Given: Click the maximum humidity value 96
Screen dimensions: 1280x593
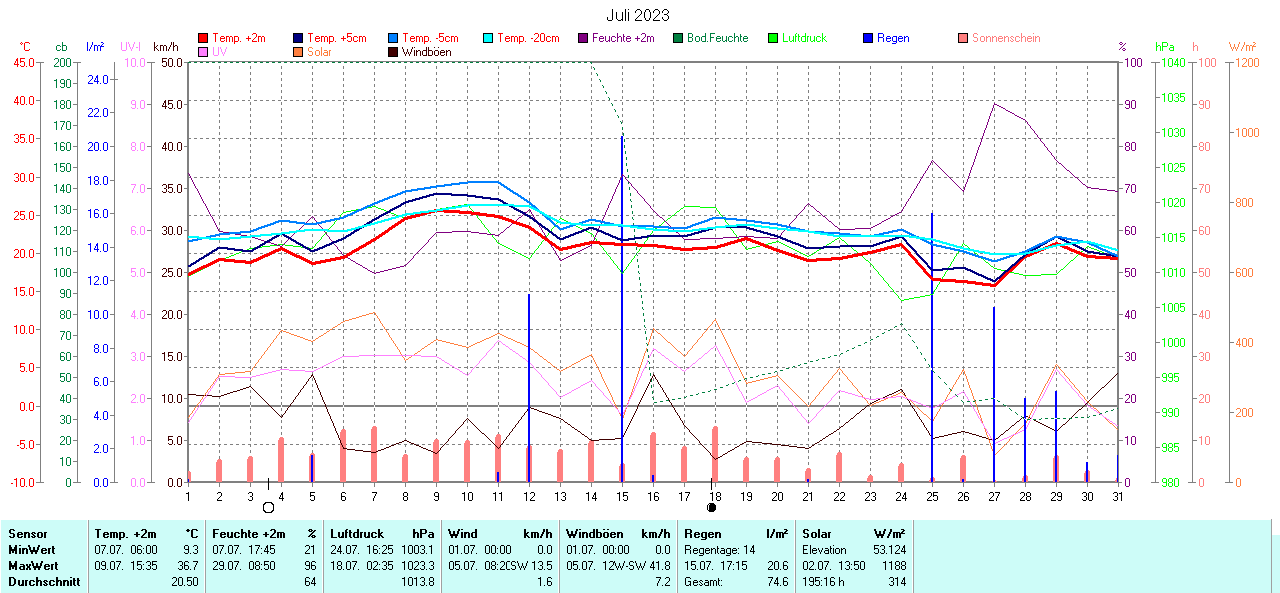Looking at the screenshot, I should tap(310, 565).
